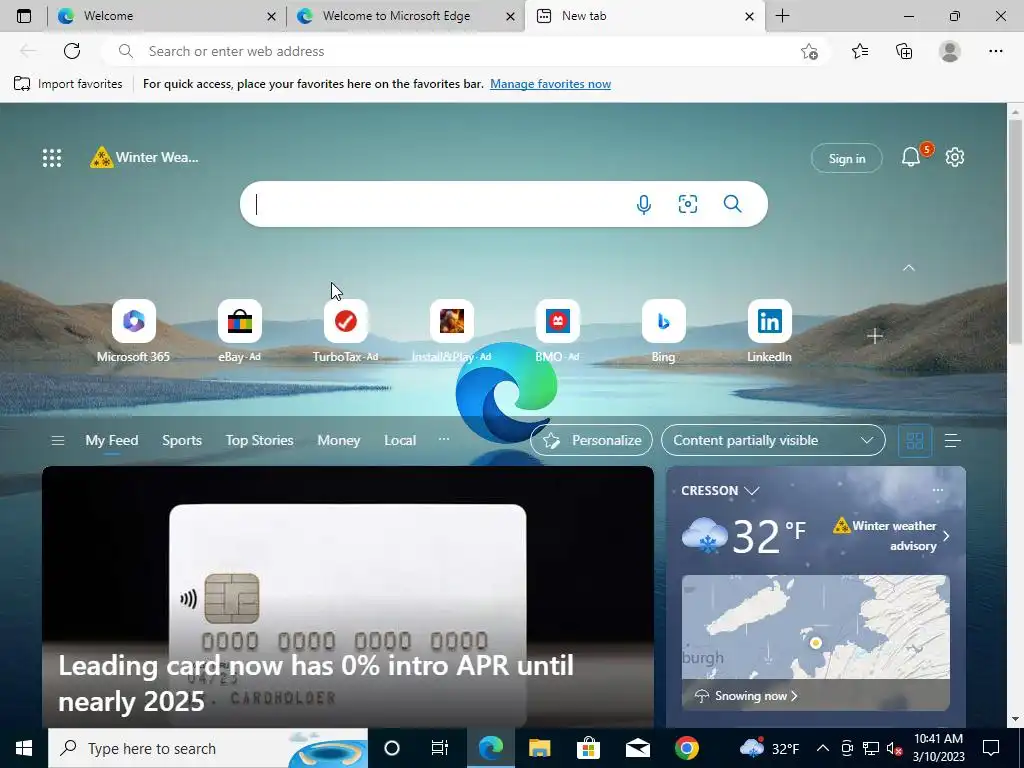Open the profile avatar icon
This screenshot has width=1024, height=768.
coord(950,51)
